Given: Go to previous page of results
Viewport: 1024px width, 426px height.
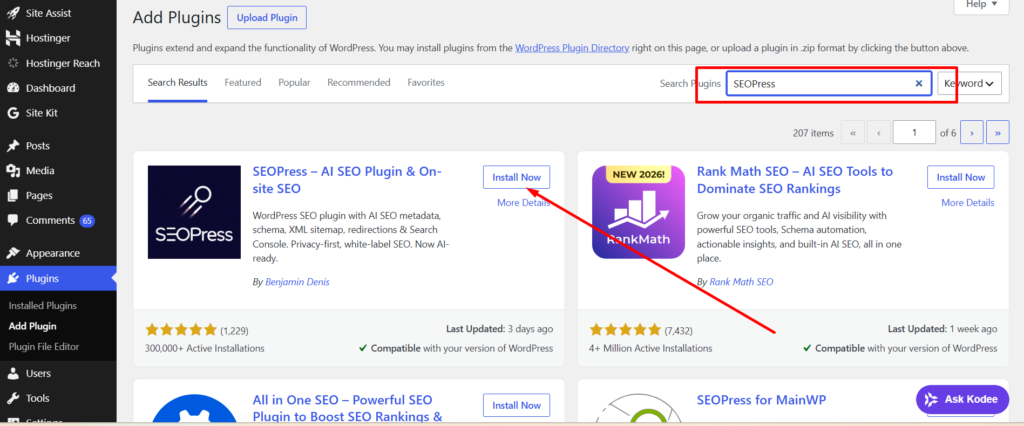Looking at the screenshot, I should pos(878,133).
